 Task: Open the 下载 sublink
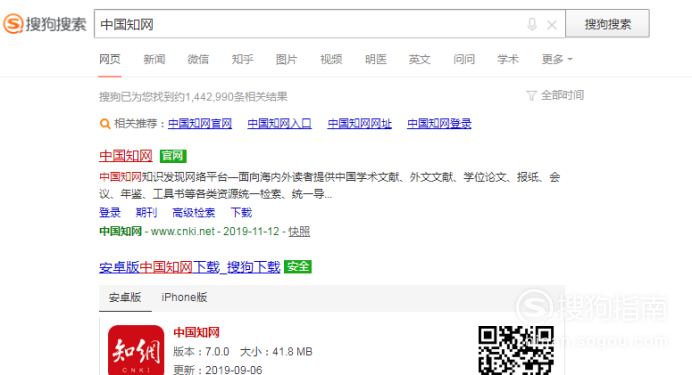[241, 213]
